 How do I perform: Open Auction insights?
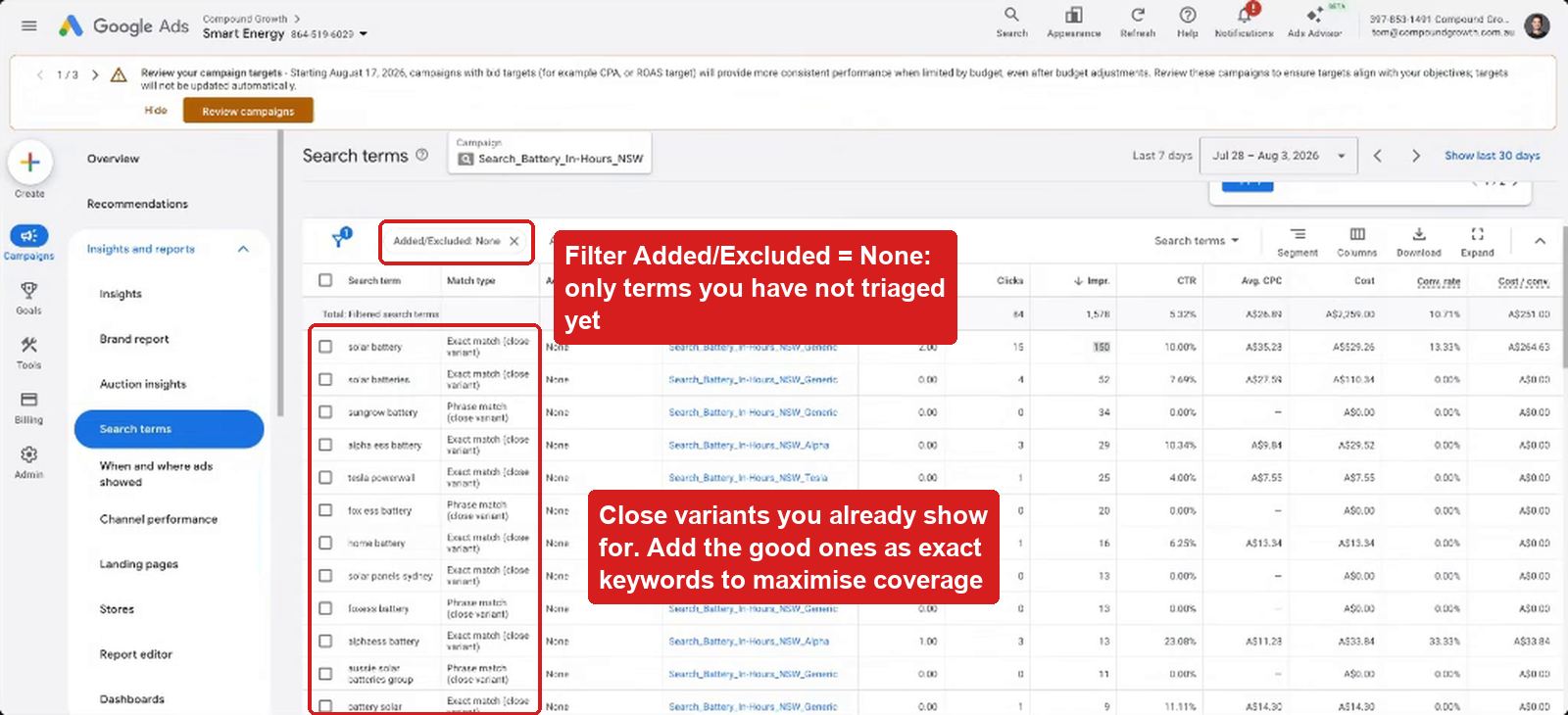coord(143,384)
